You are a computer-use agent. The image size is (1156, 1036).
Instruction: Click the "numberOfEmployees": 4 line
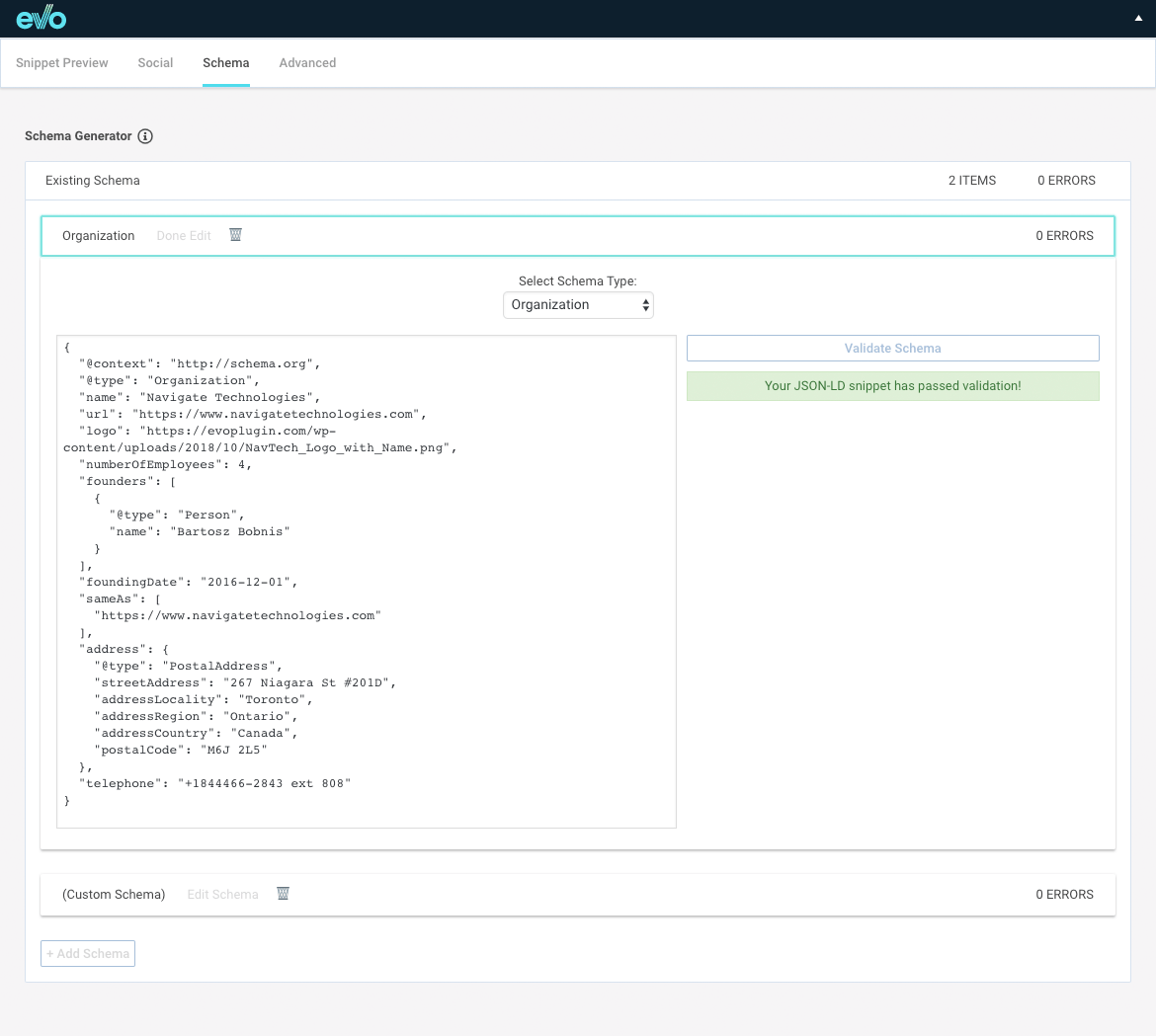click(x=165, y=464)
